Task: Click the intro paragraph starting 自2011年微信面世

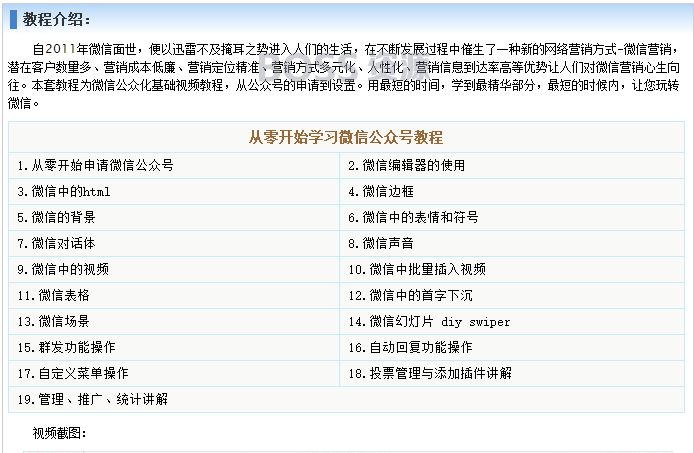Action: click(343, 76)
